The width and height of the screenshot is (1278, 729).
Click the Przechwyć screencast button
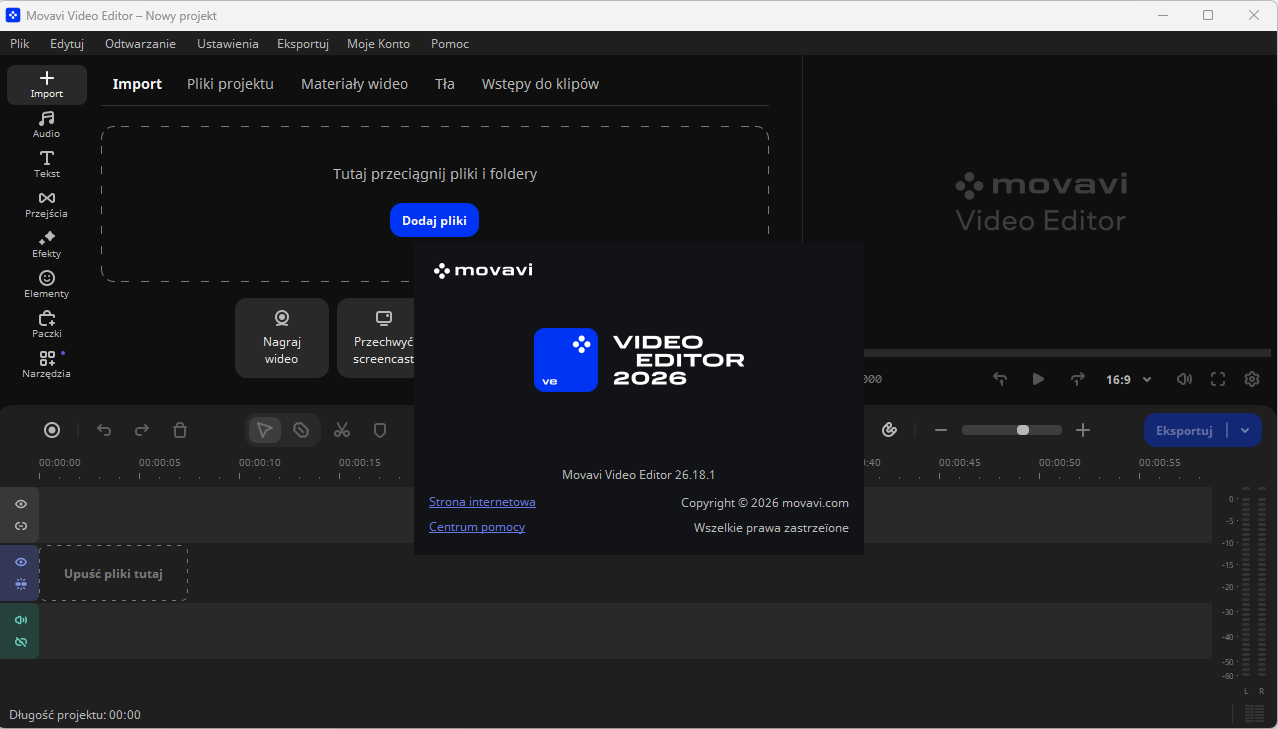(x=376, y=338)
